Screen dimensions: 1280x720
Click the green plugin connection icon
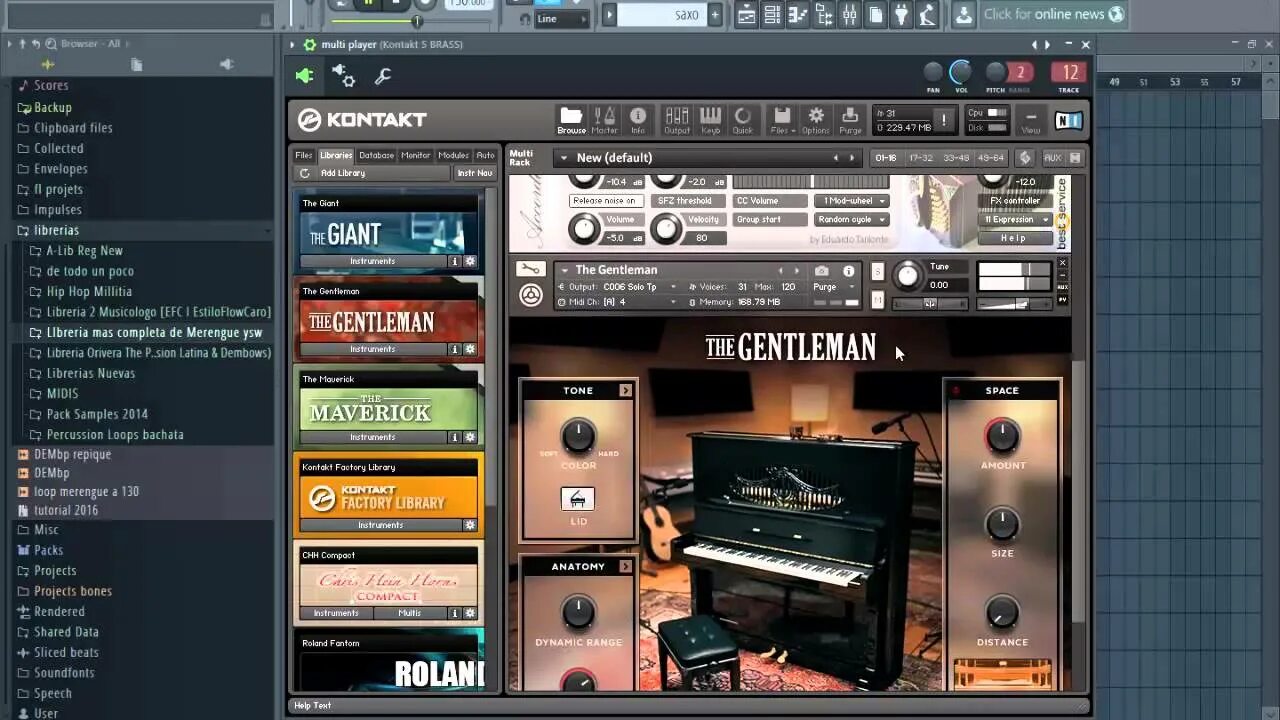(305, 76)
